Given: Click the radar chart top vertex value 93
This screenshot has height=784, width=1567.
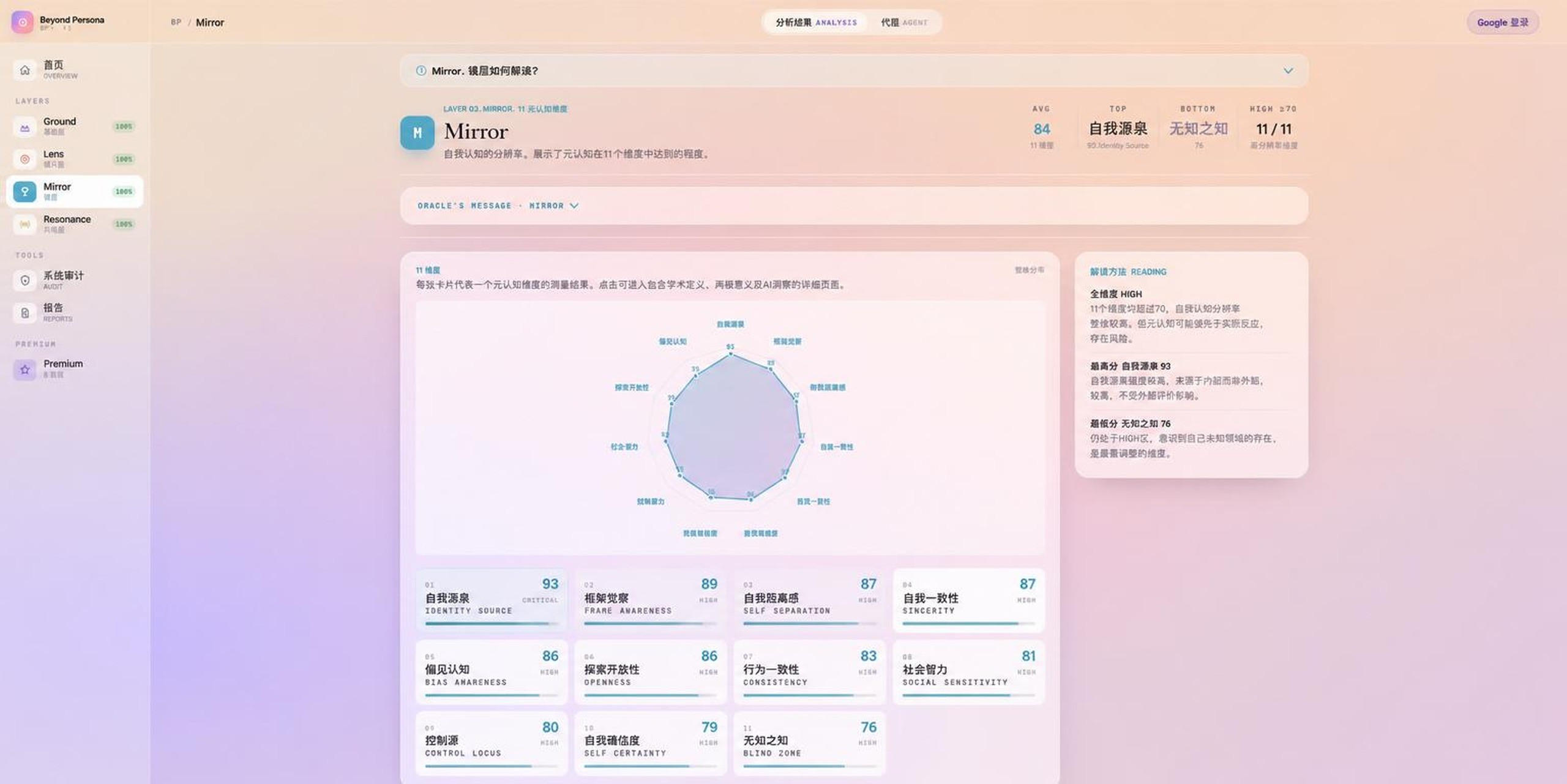Looking at the screenshot, I should (730, 347).
